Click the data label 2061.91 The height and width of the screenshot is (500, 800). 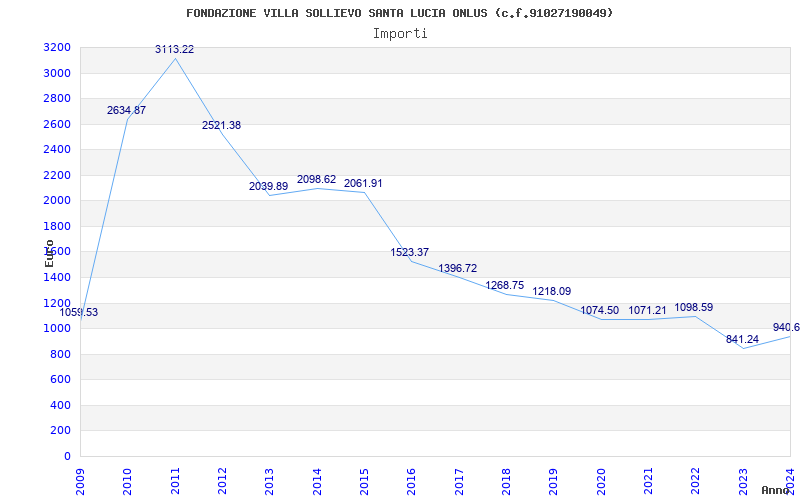click(x=363, y=184)
